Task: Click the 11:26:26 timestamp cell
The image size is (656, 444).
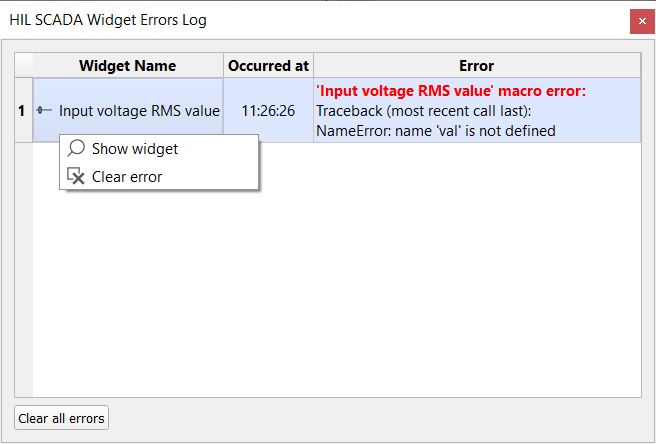Action: (x=268, y=110)
